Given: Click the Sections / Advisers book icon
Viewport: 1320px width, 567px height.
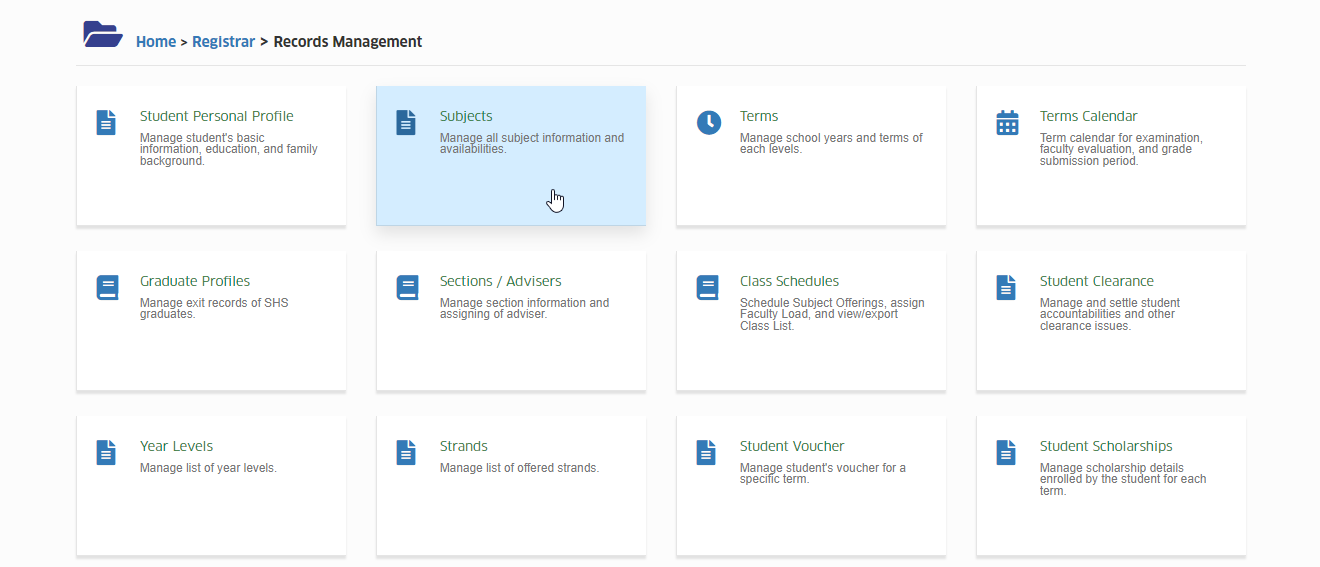Looking at the screenshot, I should click(x=407, y=287).
